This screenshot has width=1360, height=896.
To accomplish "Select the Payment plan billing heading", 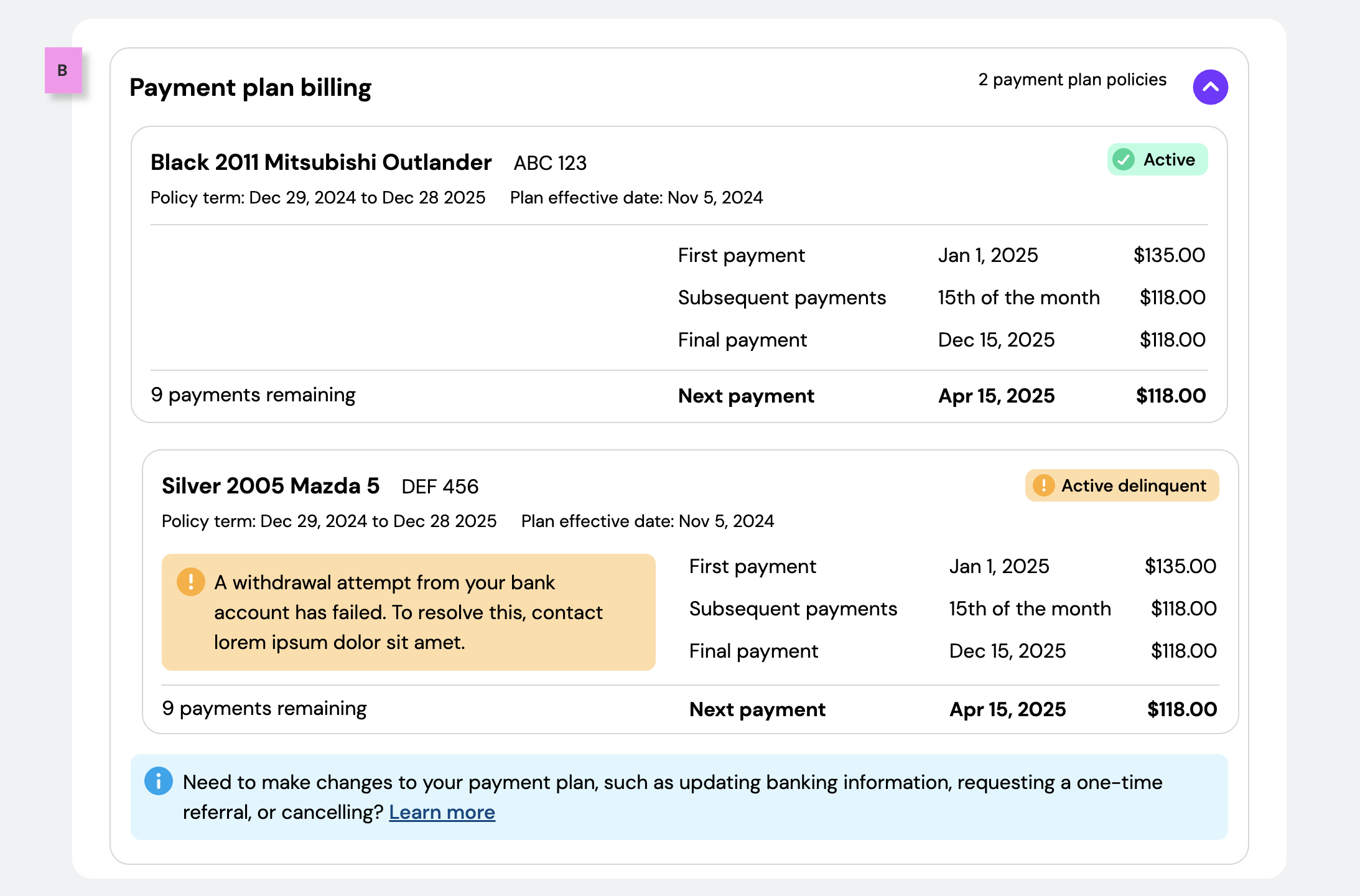I will point(250,88).
